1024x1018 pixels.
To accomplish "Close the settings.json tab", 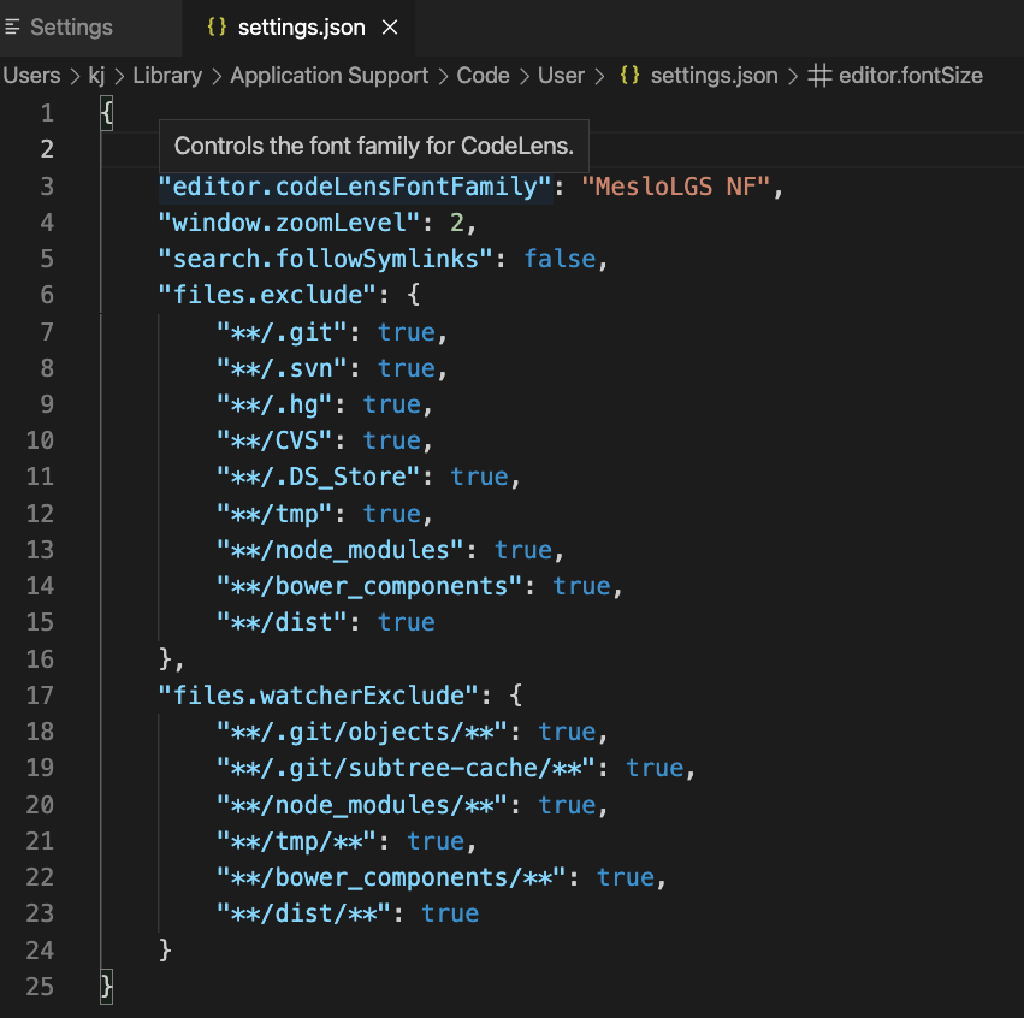I will click(x=390, y=28).
